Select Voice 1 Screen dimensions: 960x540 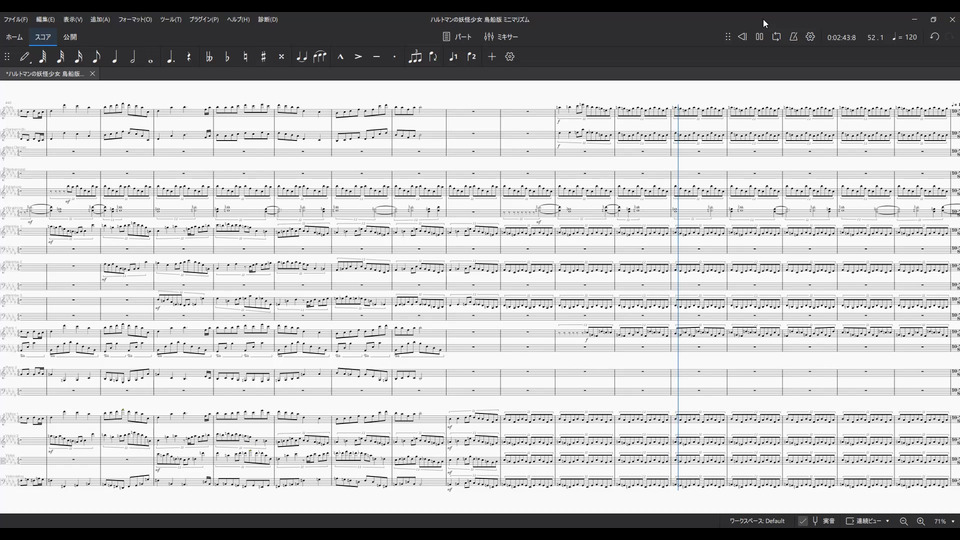pyautogui.click(x=453, y=57)
